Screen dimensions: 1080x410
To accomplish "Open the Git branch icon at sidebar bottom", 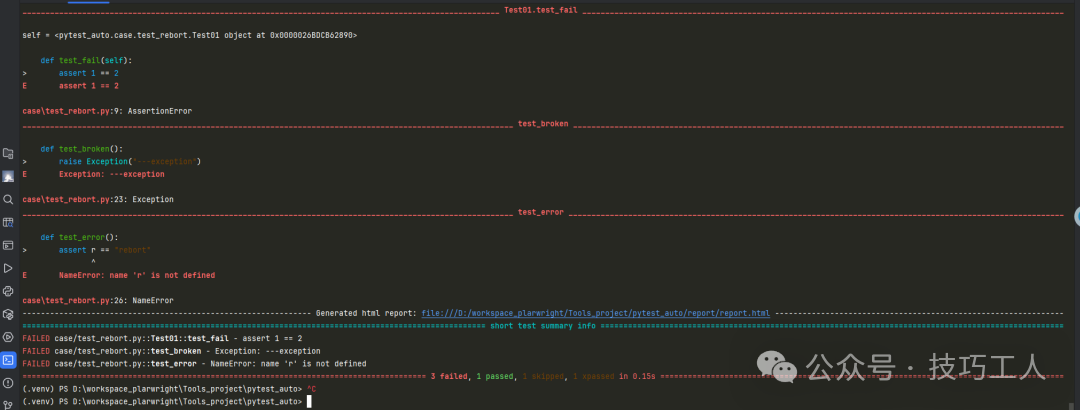I will pos(8,404).
